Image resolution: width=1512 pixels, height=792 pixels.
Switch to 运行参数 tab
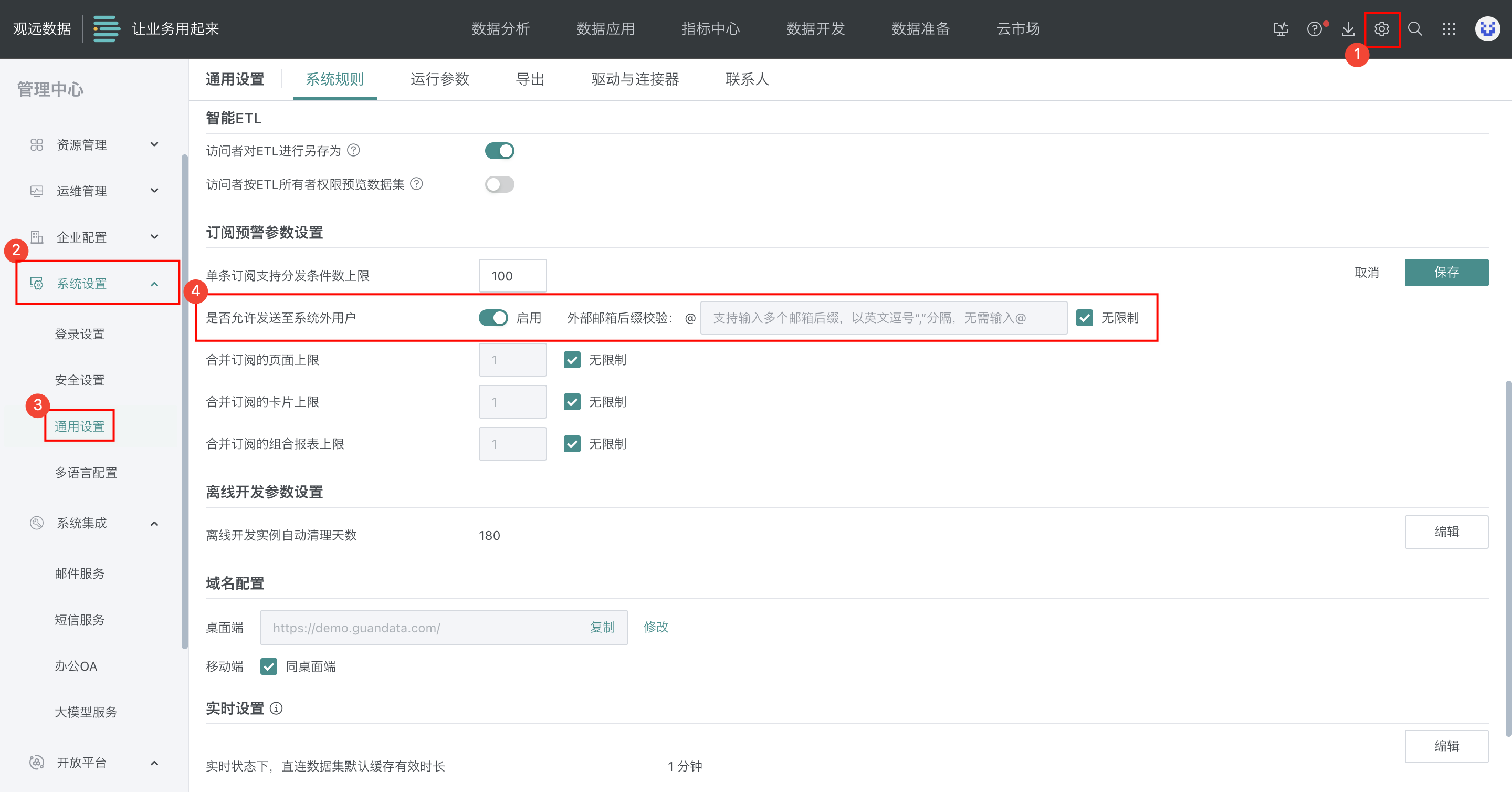click(x=439, y=79)
